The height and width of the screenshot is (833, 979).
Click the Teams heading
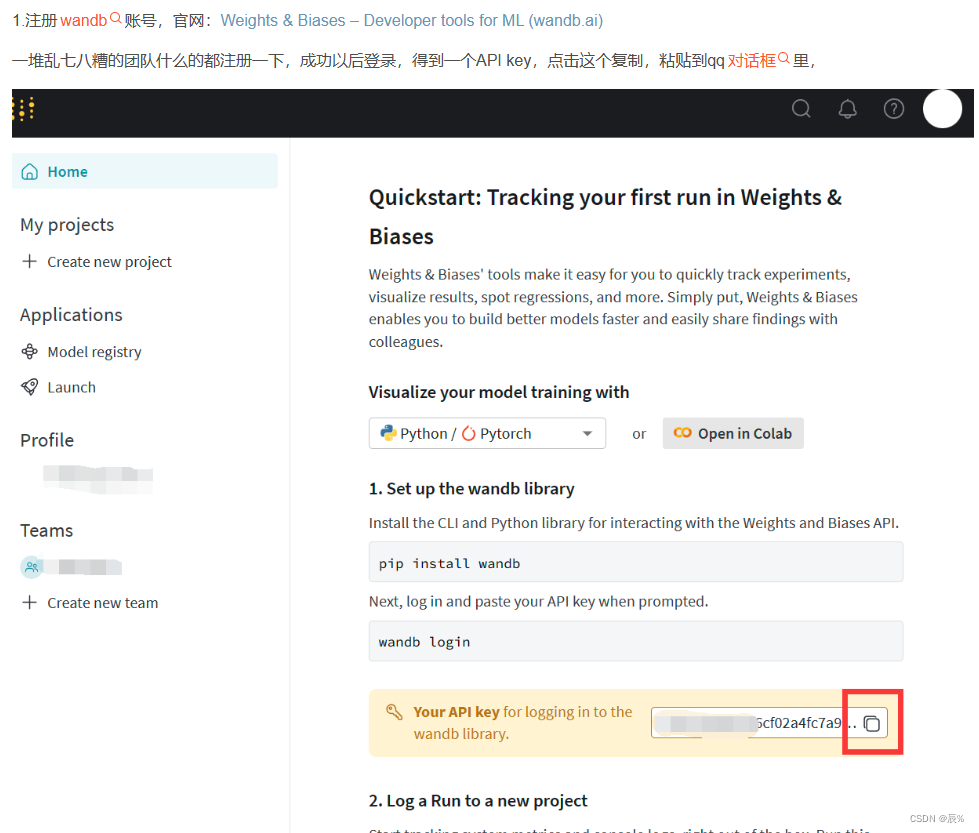click(x=46, y=531)
